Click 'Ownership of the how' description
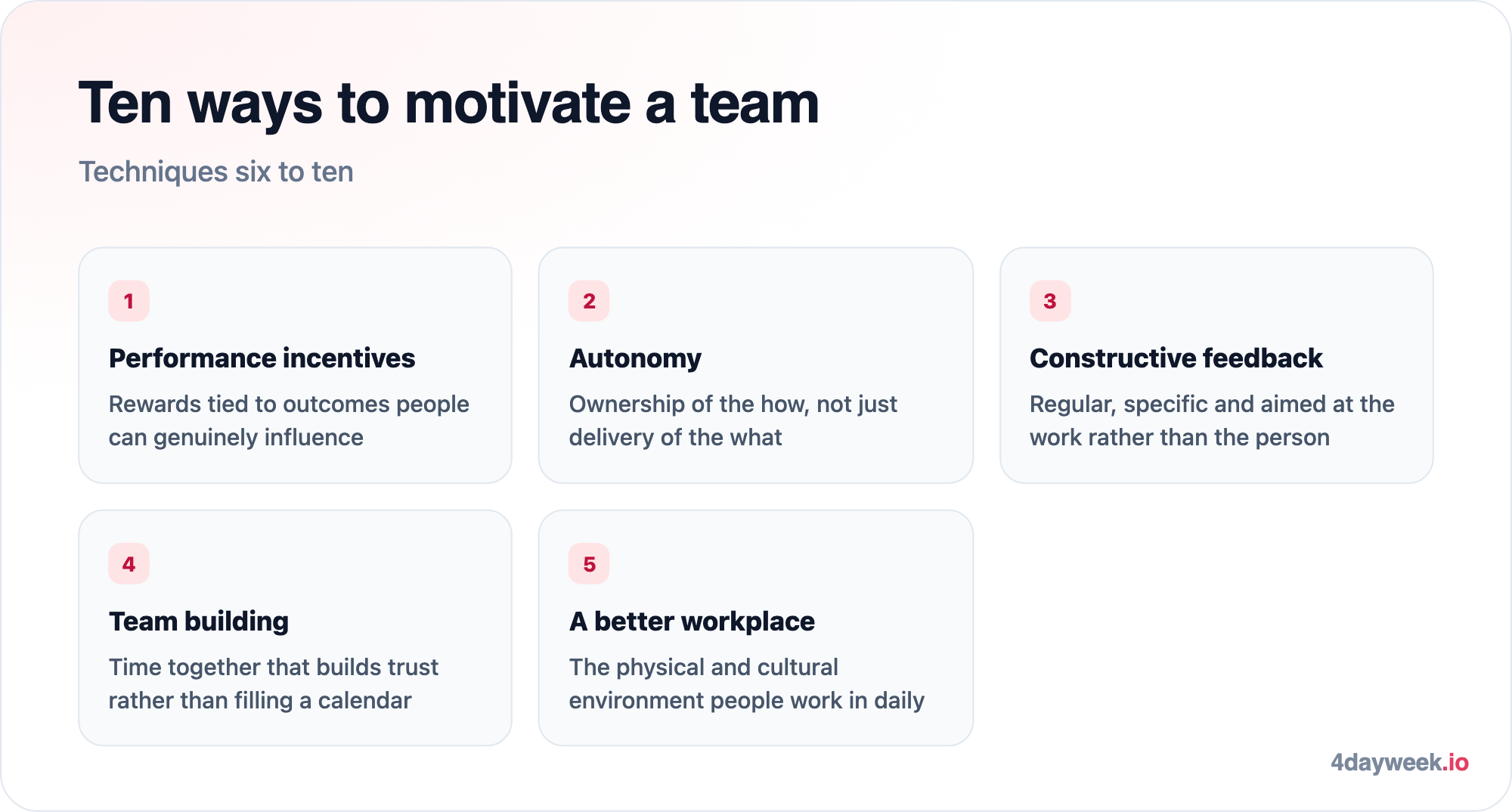This screenshot has height=812, width=1512. click(x=733, y=420)
